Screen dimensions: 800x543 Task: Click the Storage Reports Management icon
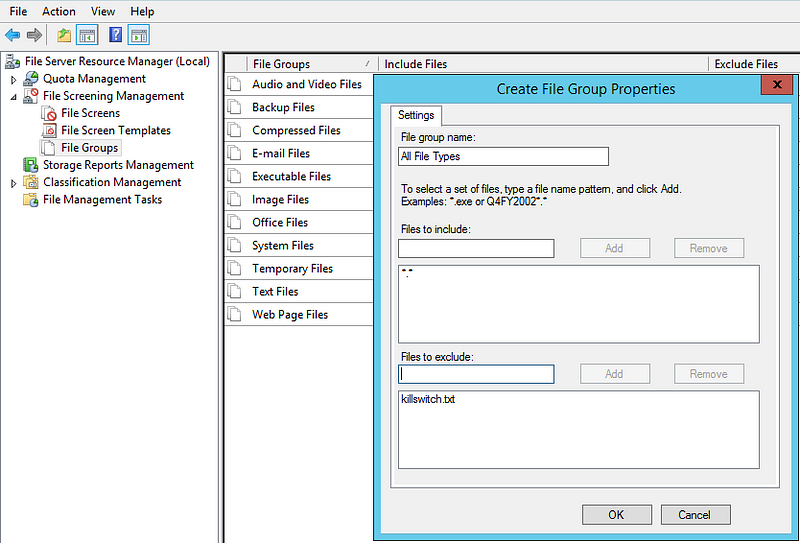tap(31, 165)
